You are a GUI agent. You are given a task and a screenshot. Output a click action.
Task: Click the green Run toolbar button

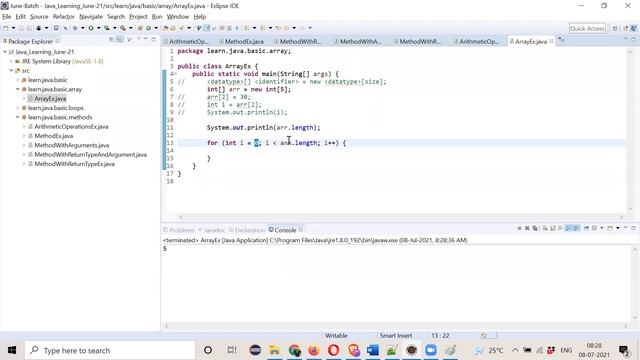pos(91,28)
